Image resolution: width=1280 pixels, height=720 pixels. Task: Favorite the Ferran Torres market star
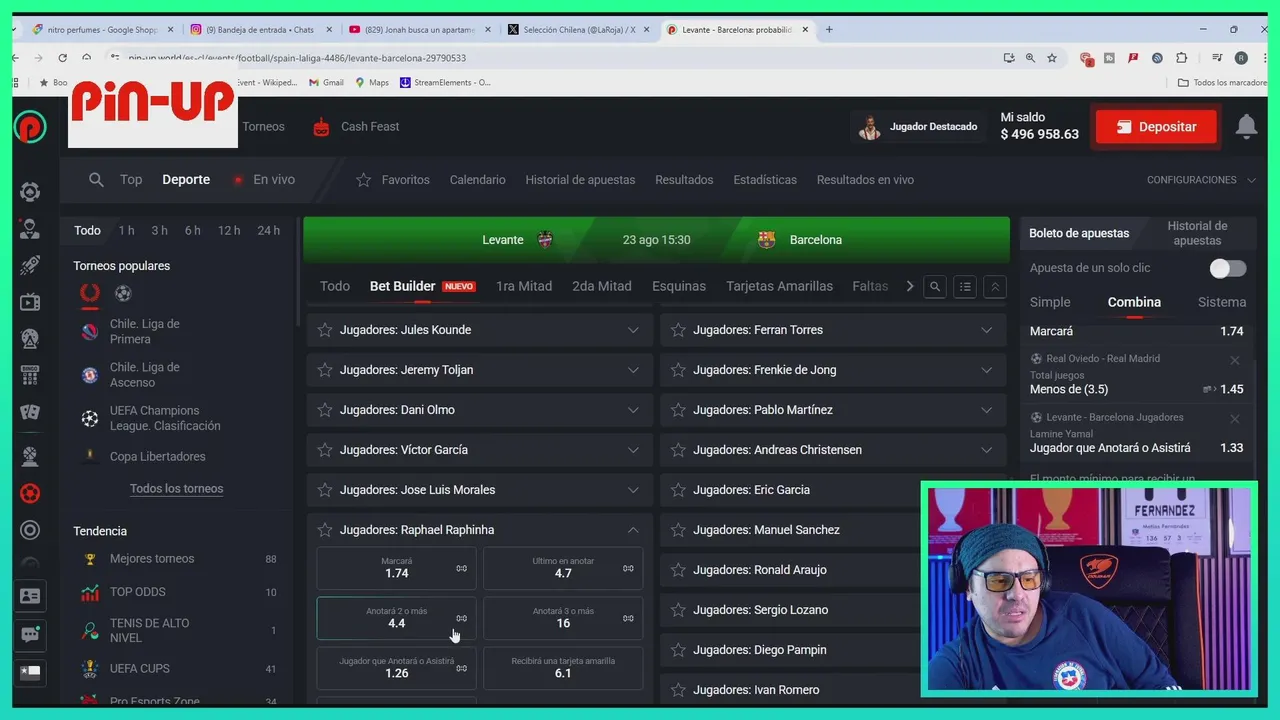[x=678, y=330]
